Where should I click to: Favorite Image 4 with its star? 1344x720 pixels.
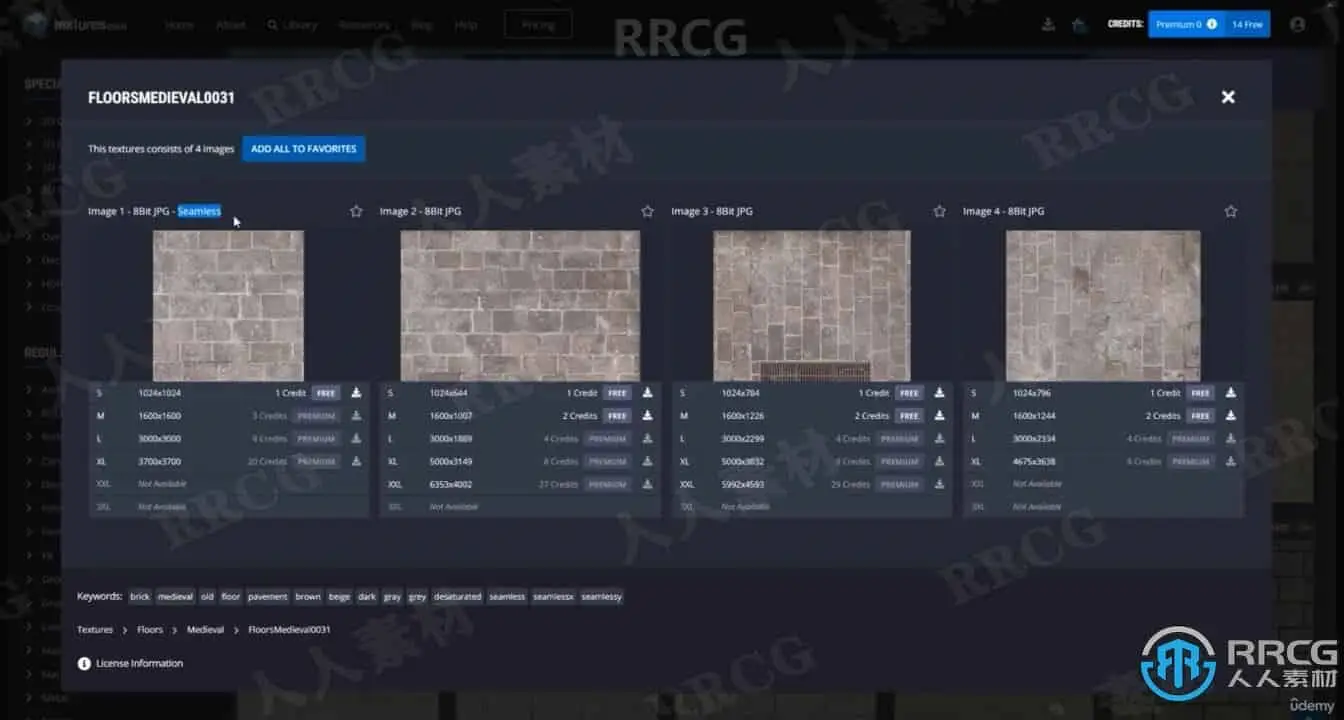pyautogui.click(x=1231, y=212)
